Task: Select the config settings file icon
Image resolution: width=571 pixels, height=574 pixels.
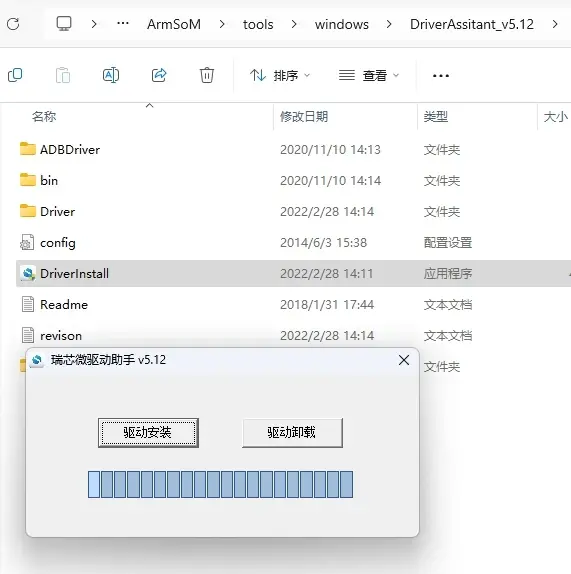Action: (27, 242)
